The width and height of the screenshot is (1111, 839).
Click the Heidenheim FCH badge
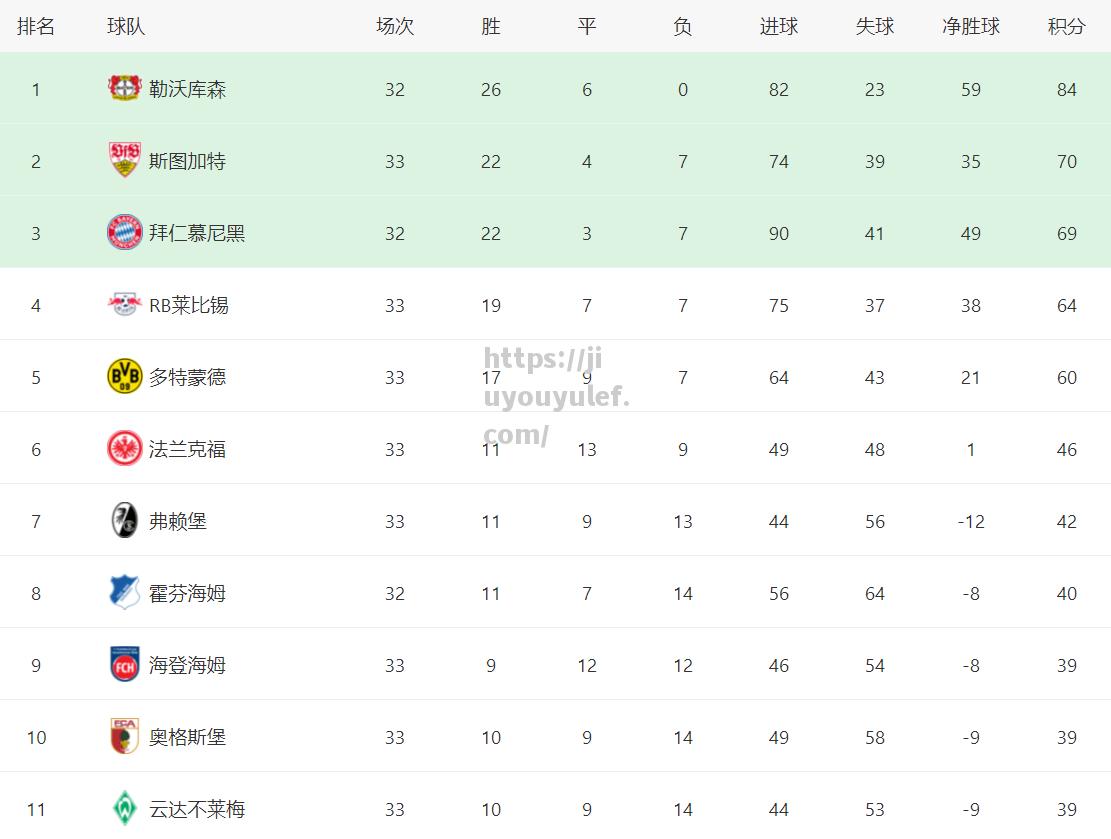[x=125, y=665]
